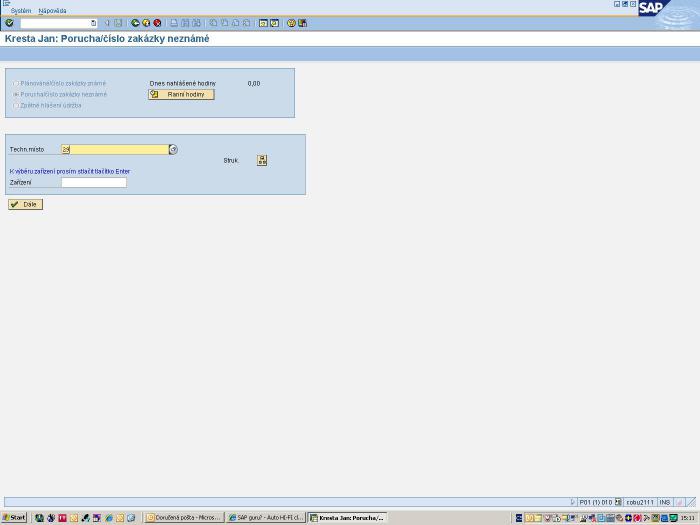Select Porucha/číslo zakázky neznámé radio option
Image resolution: width=700 pixels, height=525 pixels.
16,94
